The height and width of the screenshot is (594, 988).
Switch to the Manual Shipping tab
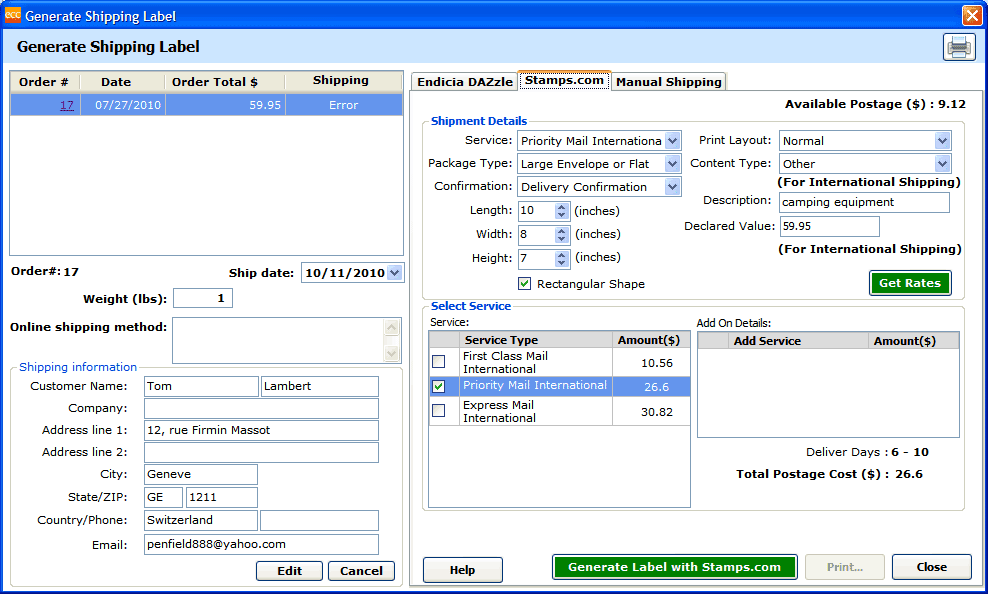669,82
